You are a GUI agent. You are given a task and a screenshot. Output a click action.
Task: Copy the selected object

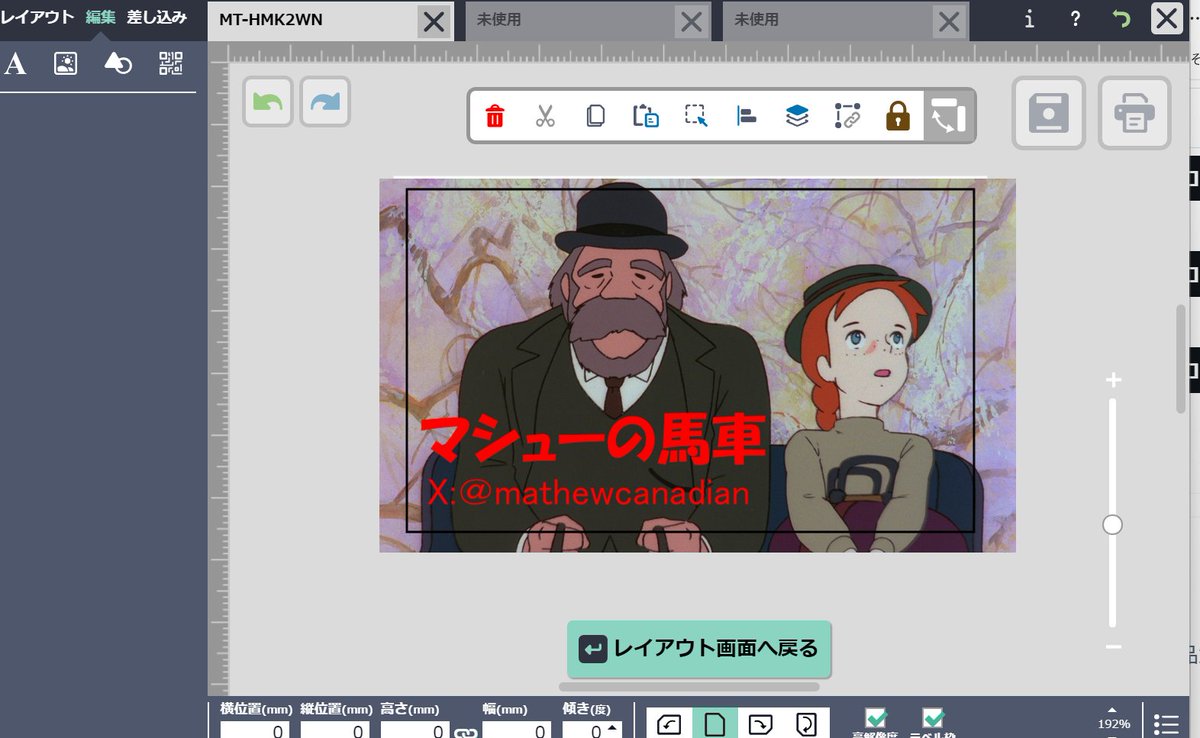(x=595, y=116)
